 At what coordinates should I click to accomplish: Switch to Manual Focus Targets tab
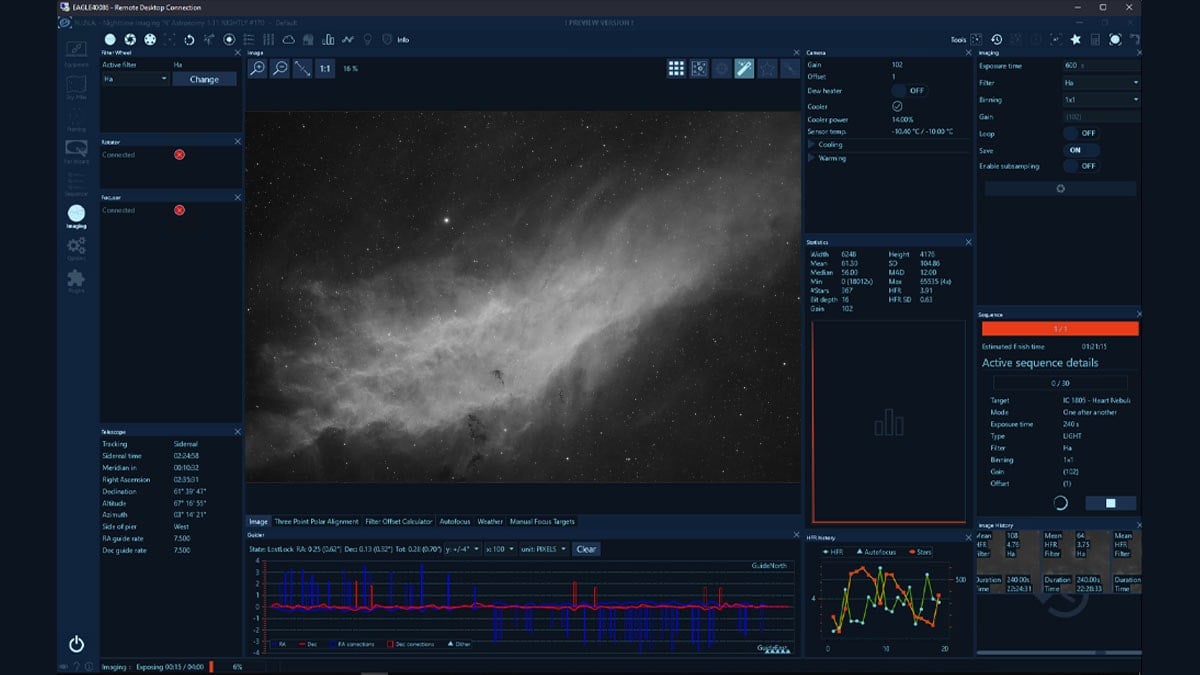pyautogui.click(x=542, y=521)
